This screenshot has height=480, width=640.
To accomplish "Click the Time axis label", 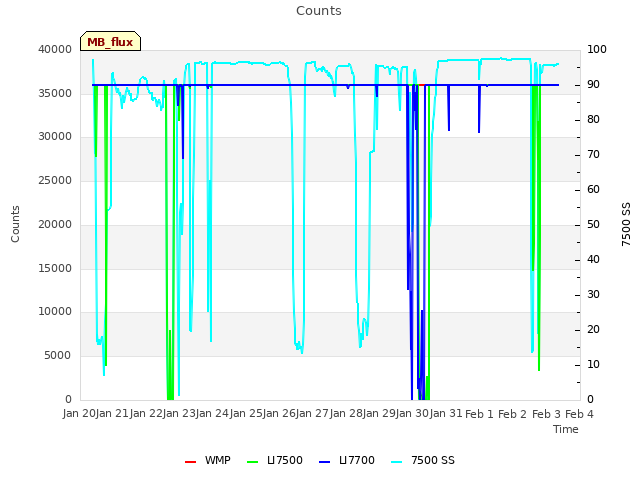I will pyautogui.click(x=566, y=429).
